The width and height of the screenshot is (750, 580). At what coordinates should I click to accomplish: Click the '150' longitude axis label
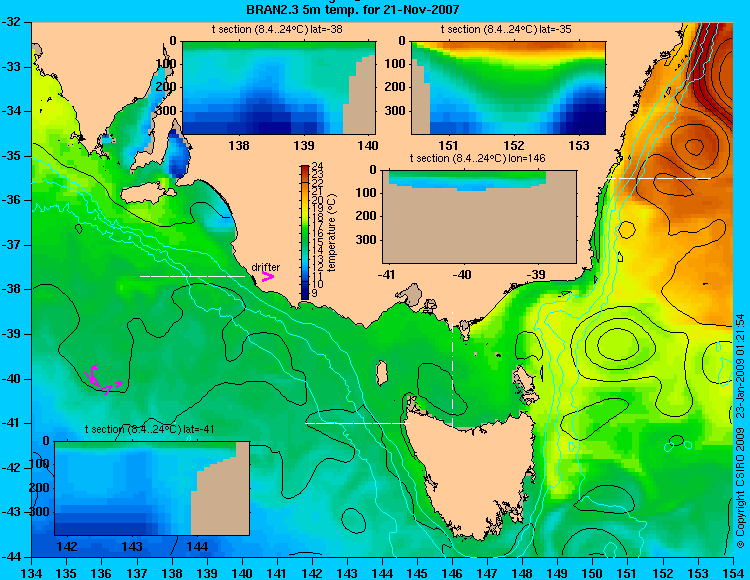coord(593,573)
